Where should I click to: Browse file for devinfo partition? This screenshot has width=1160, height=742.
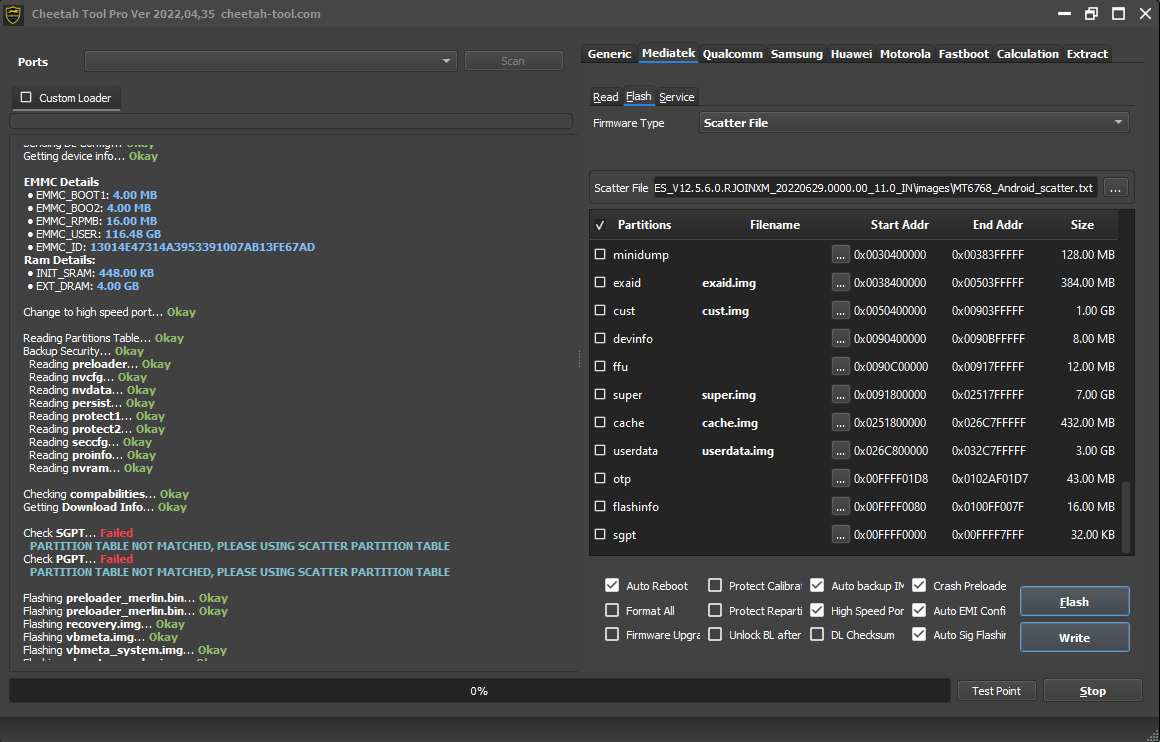pyautogui.click(x=840, y=339)
